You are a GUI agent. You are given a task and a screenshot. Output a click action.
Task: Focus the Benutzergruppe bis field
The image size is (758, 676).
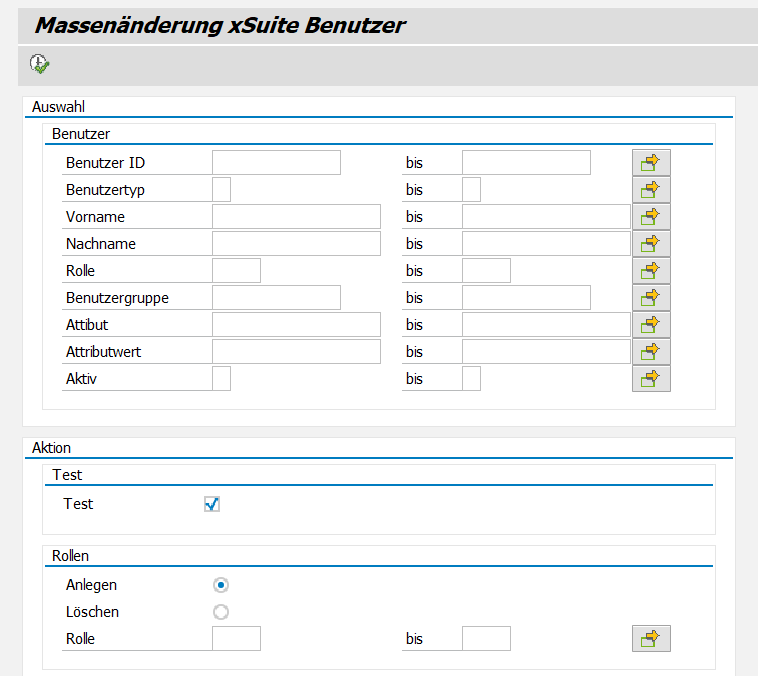[526, 297]
